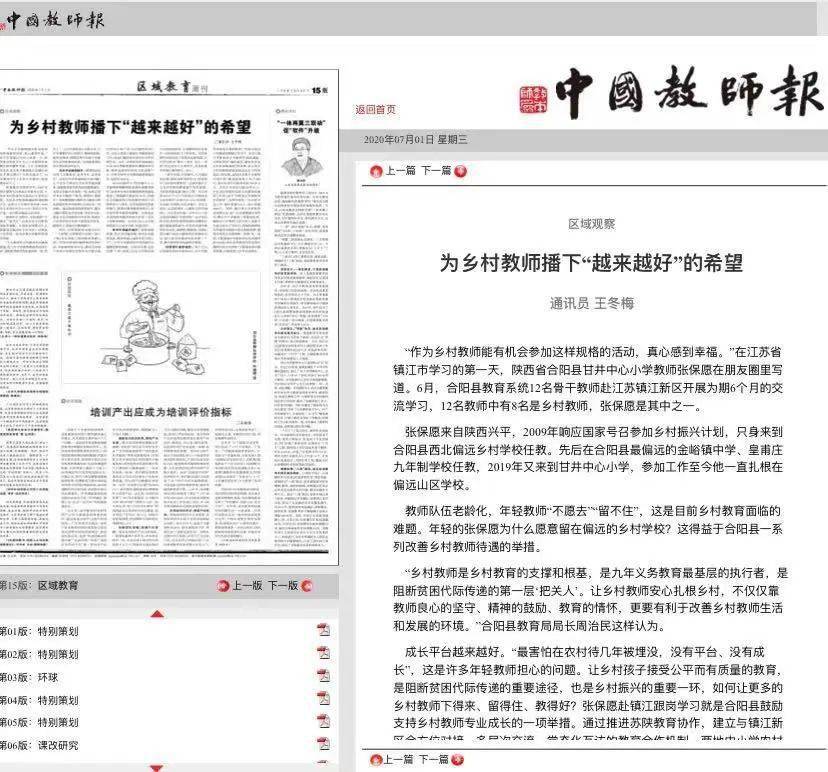Image resolution: width=828 pixels, height=772 pixels.
Task: Open the PDF icon for 第03版 环球
Action: [323, 676]
